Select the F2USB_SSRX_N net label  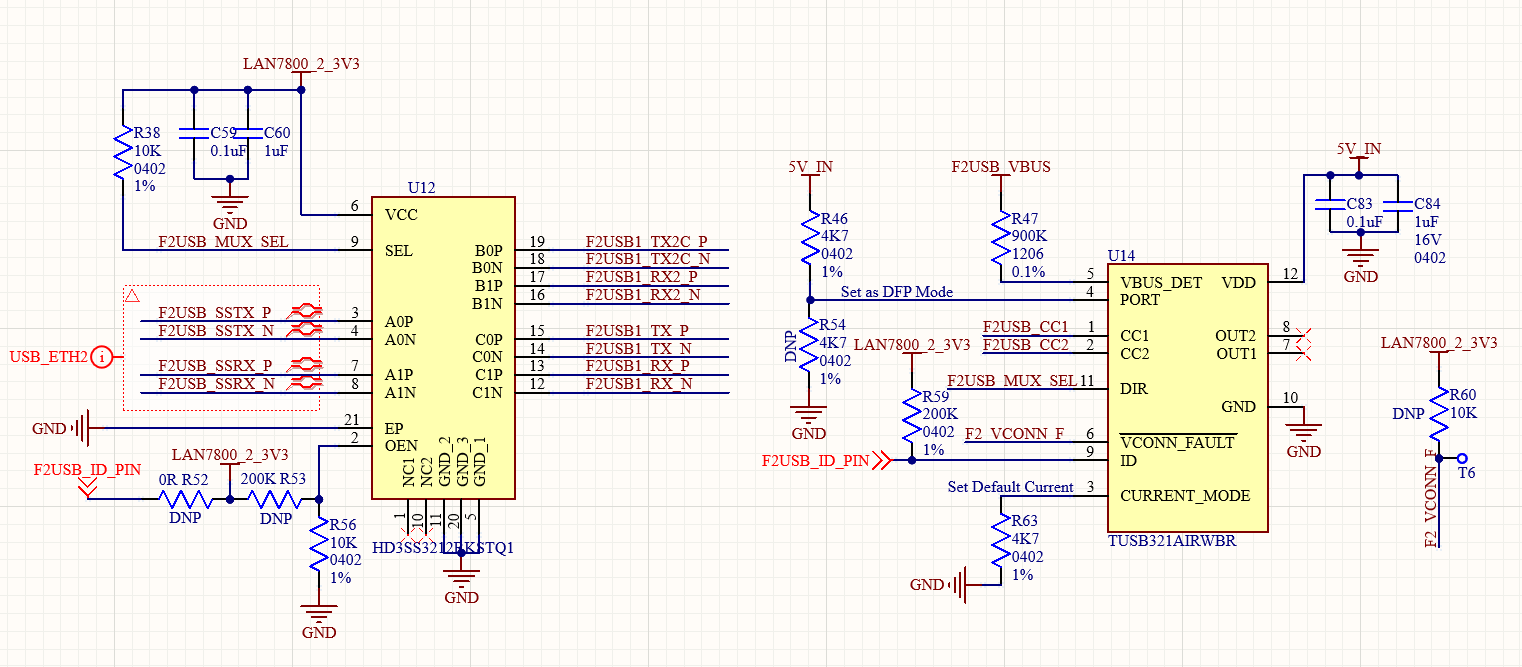click(x=215, y=383)
